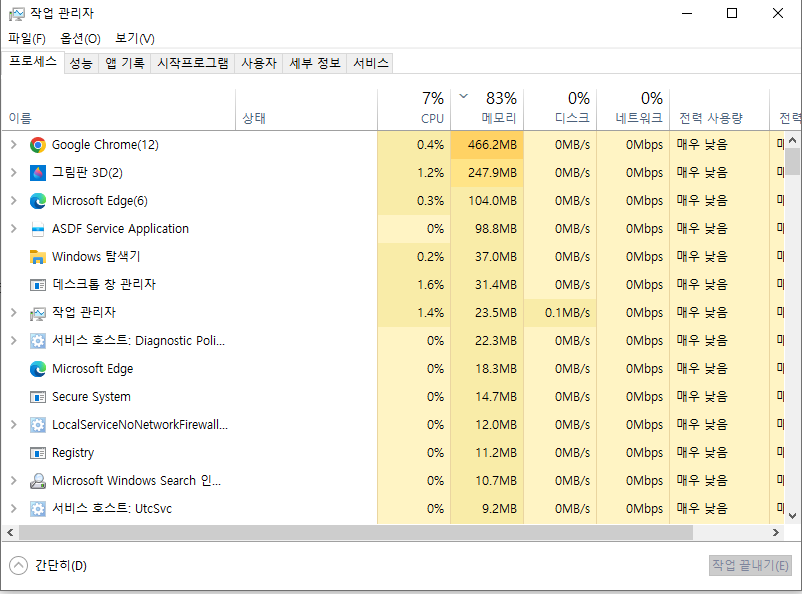Open the 옵션(O) menu
This screenshot has width=802, height=594.
(x=80, y=38)
